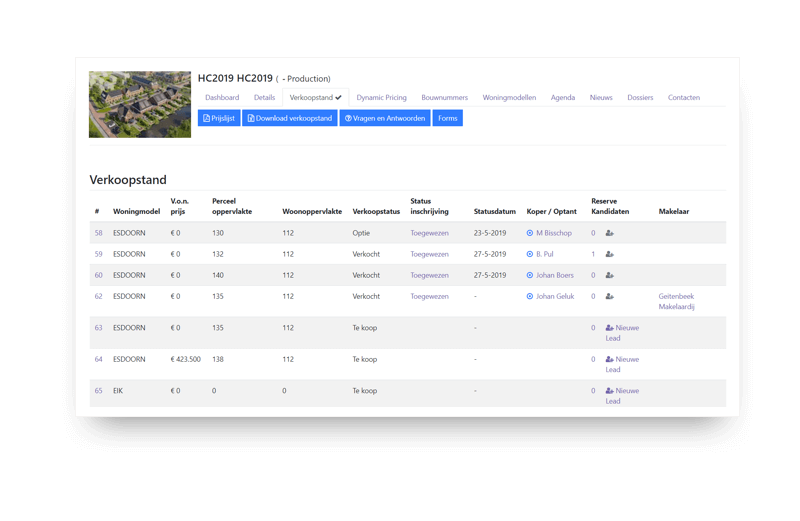Click price € 423.500 in row 64
This screenshot has width=800, height=521.
(186, 360)
